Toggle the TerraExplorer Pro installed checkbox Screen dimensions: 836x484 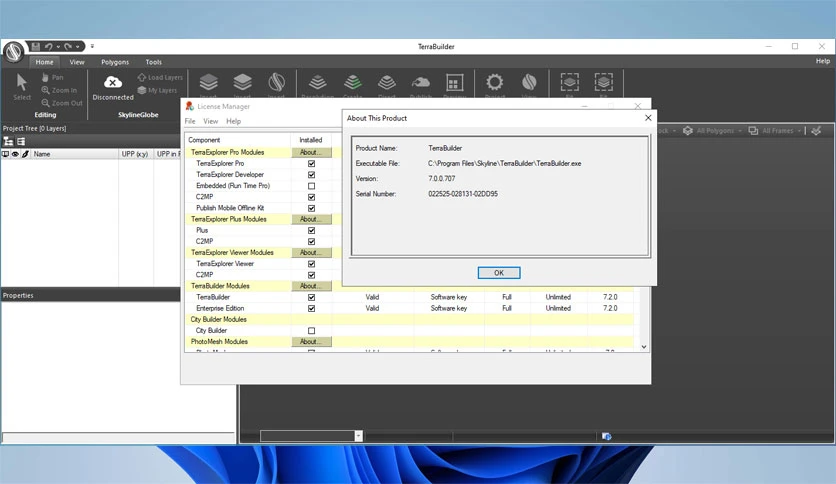[311, 164]
